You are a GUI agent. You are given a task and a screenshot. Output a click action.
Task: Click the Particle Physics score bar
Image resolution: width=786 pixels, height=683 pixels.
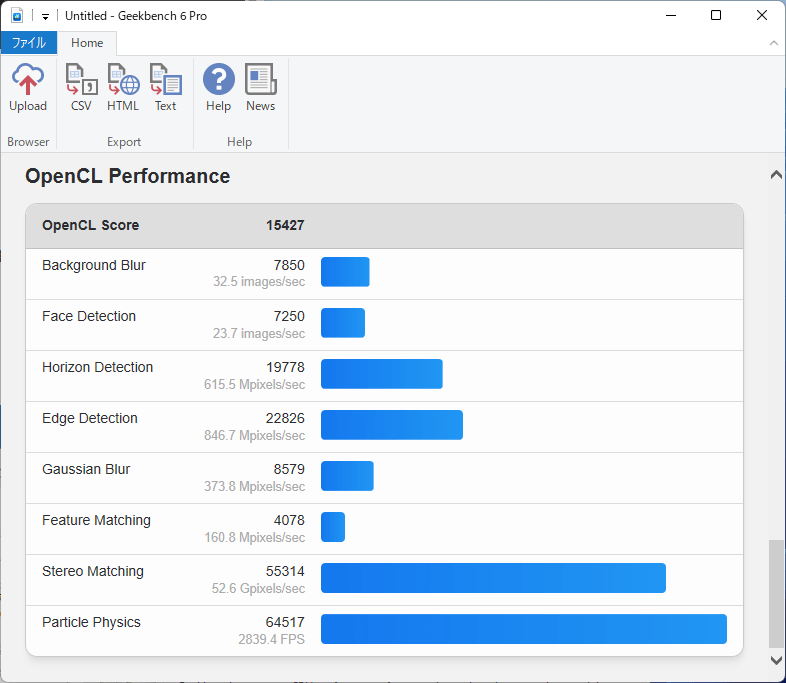[523, 629]
